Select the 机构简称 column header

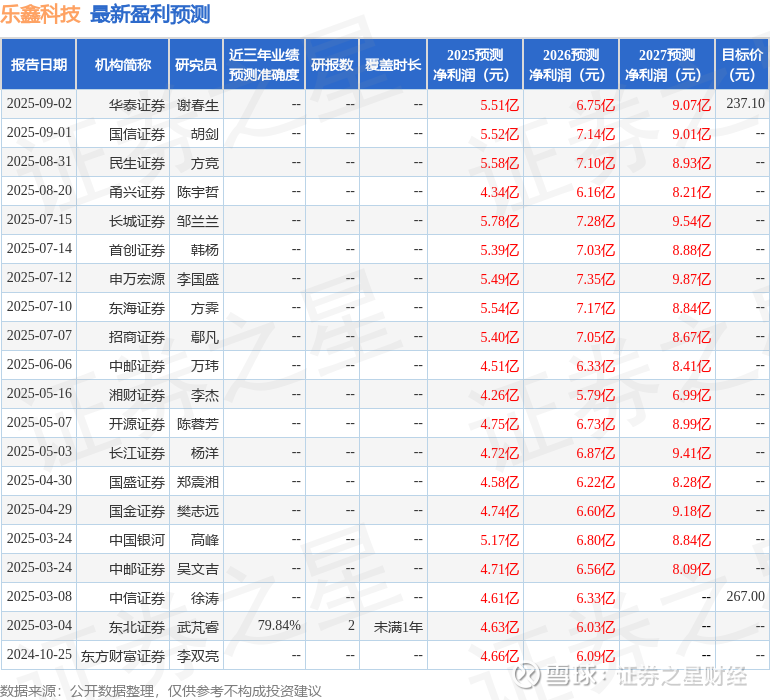(123, 64)
